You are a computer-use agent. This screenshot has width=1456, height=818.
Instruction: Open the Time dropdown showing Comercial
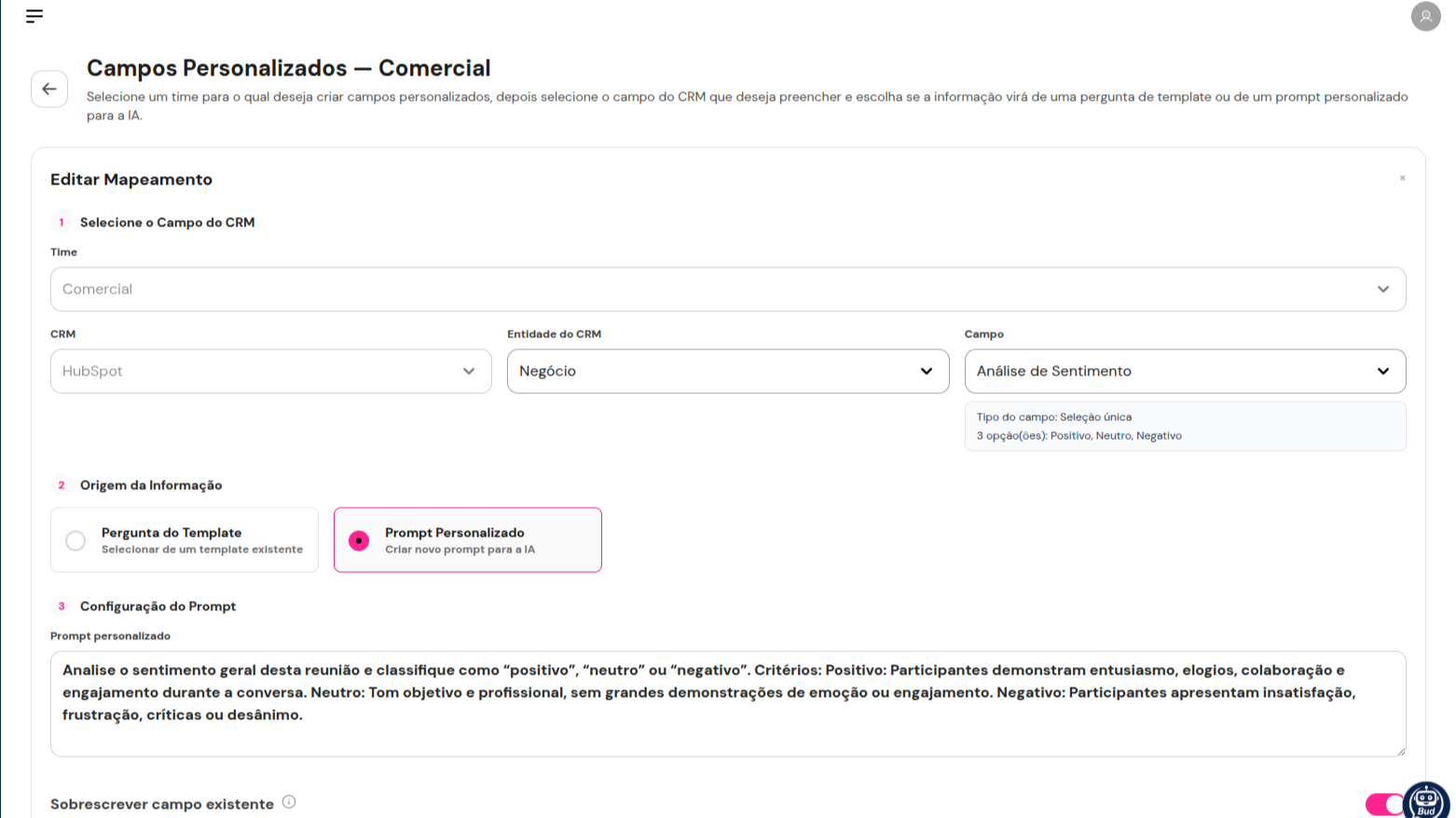728,290
